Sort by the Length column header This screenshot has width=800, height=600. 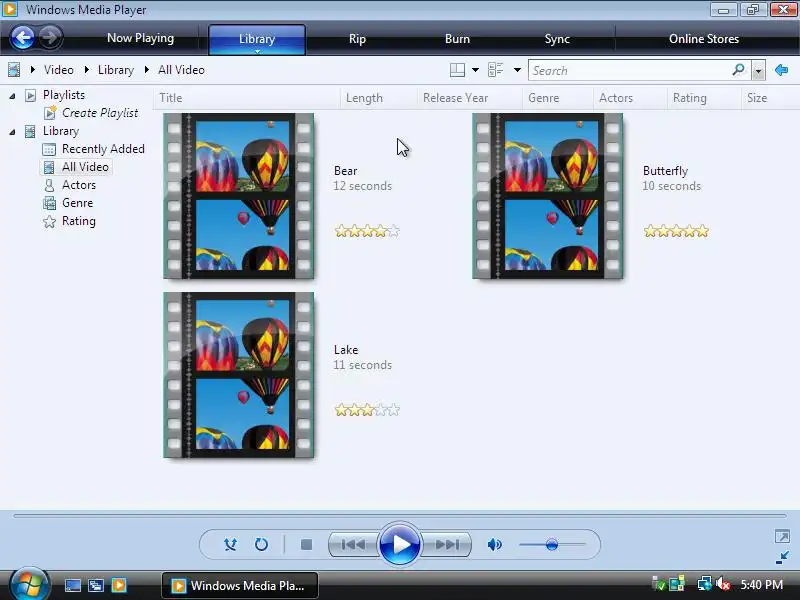[x=379, y=98]
